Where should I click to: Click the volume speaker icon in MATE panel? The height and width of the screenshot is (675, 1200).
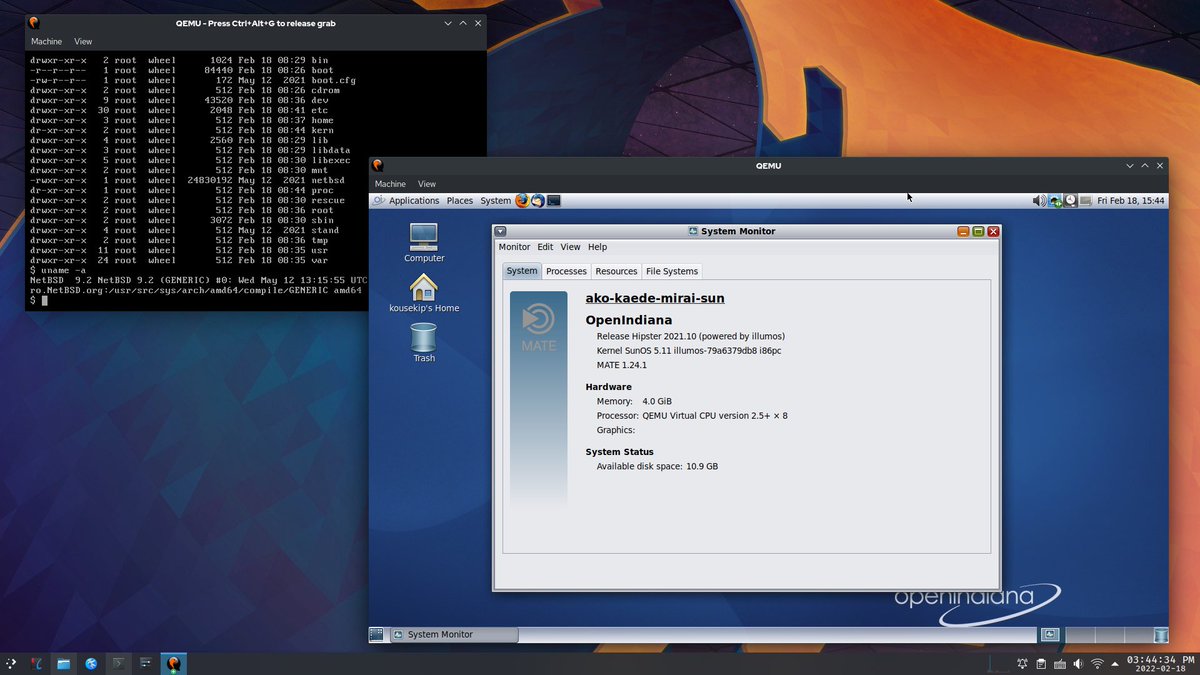(1039, 200)
